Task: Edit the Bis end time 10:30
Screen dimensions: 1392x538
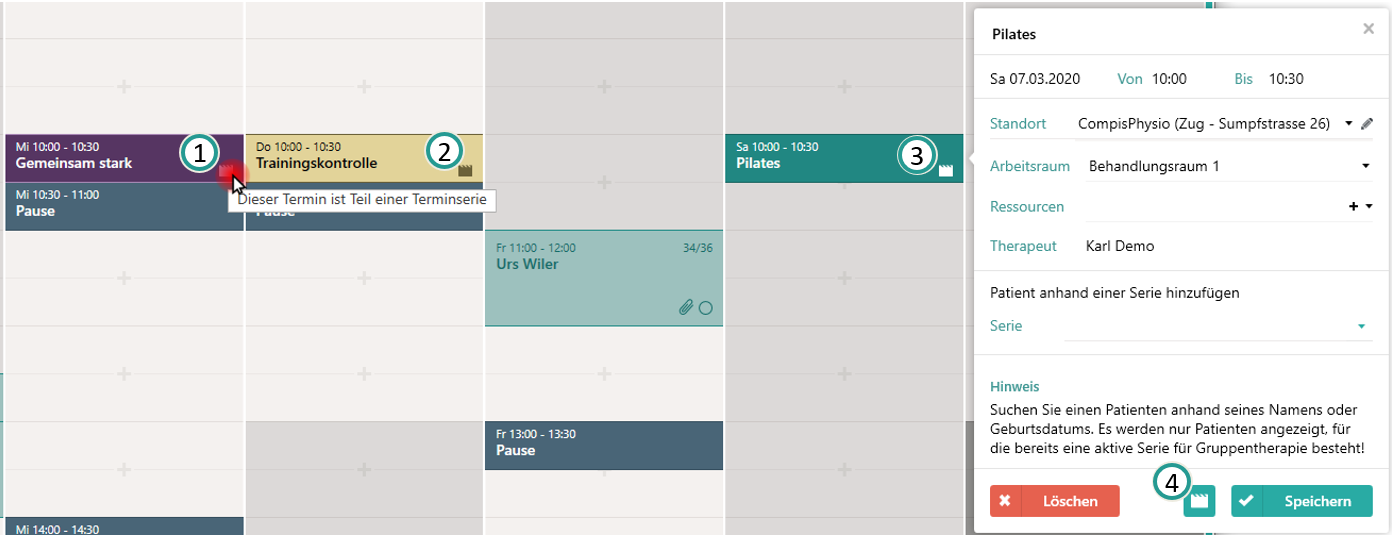Action: 1286,78
